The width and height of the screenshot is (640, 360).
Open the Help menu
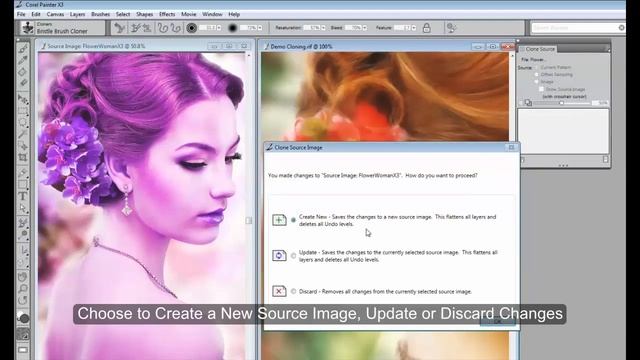(x=234, y=14)
